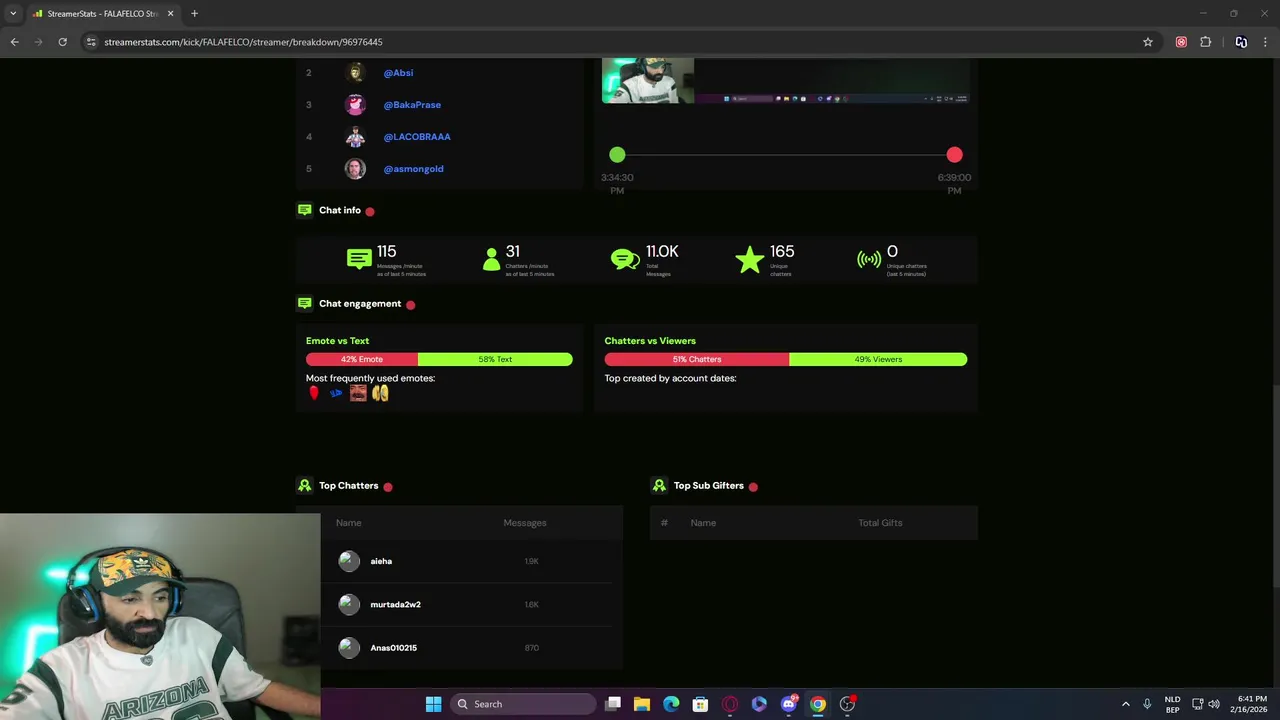Click the brown square emote
1280x720 pixels.
click(x=358, y=393)
